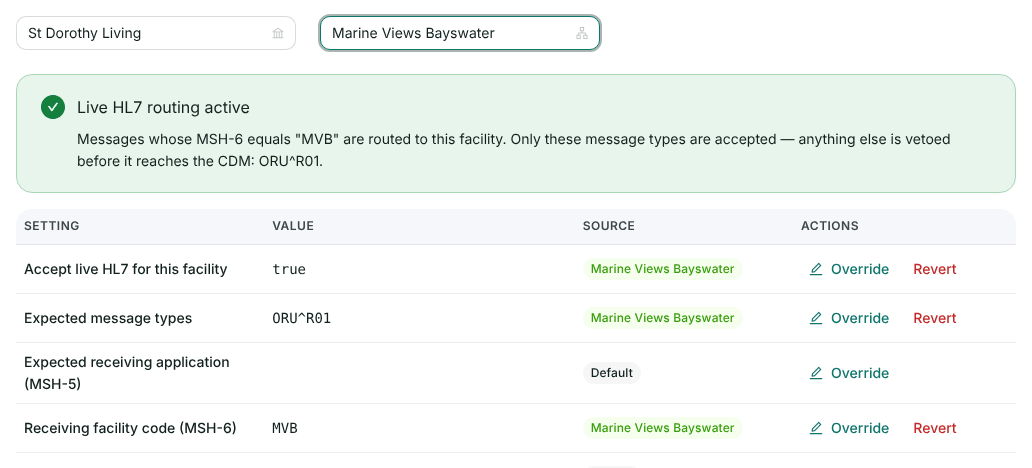Image resolution: width=1032 pixels, height=468 pixels.
Task: Select the ORU^R01 table value
Action: 301,318
